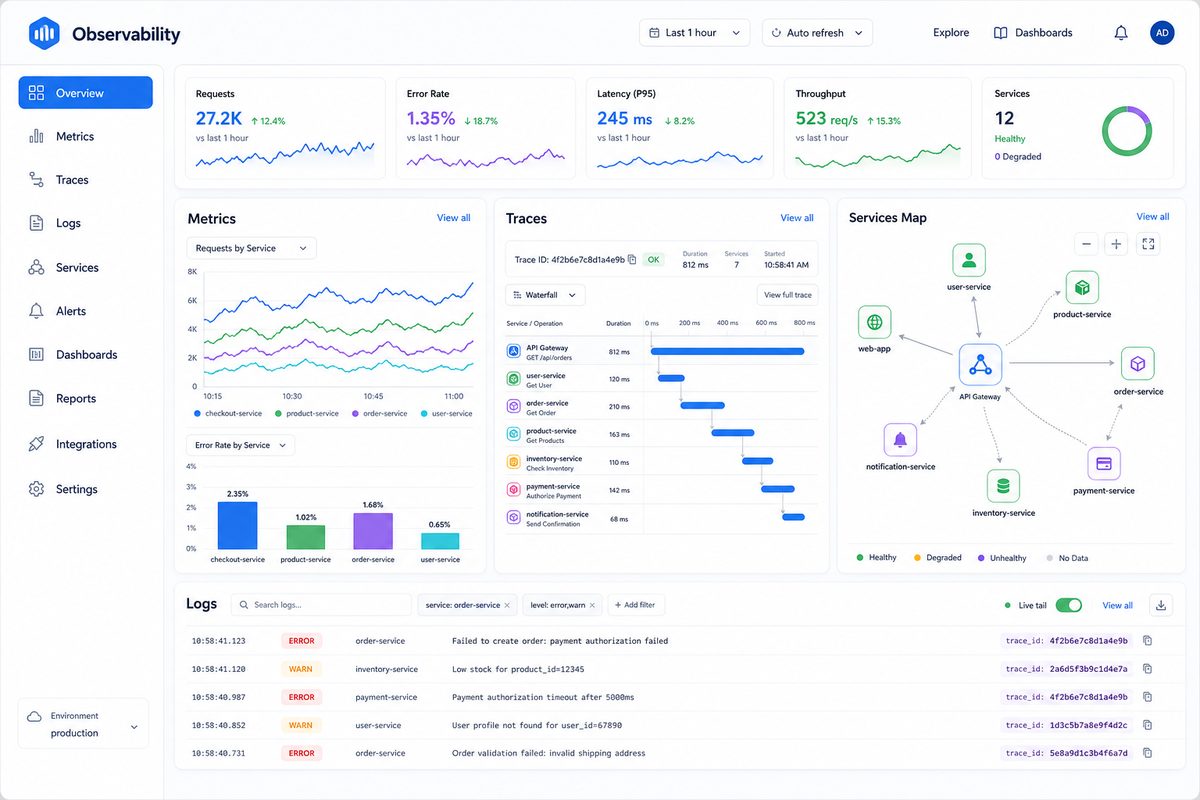Zoom in on the Services Map
The image size is (1200, 800).
(x=1116, y=243)
